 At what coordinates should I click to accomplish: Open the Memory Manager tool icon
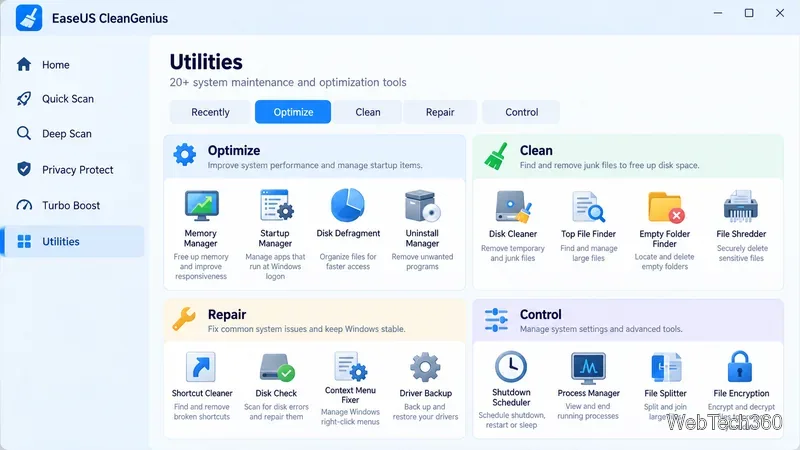[x=202, y=206]
